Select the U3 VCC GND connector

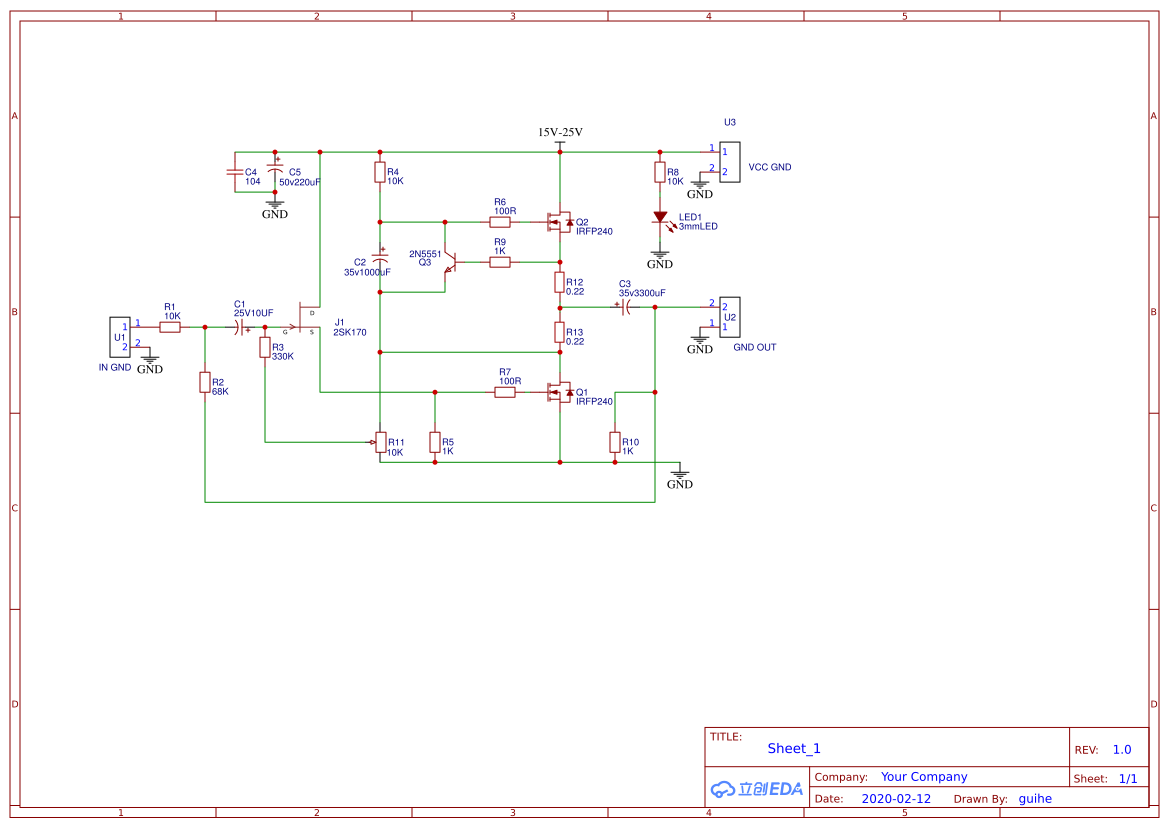tap(729, 161)
